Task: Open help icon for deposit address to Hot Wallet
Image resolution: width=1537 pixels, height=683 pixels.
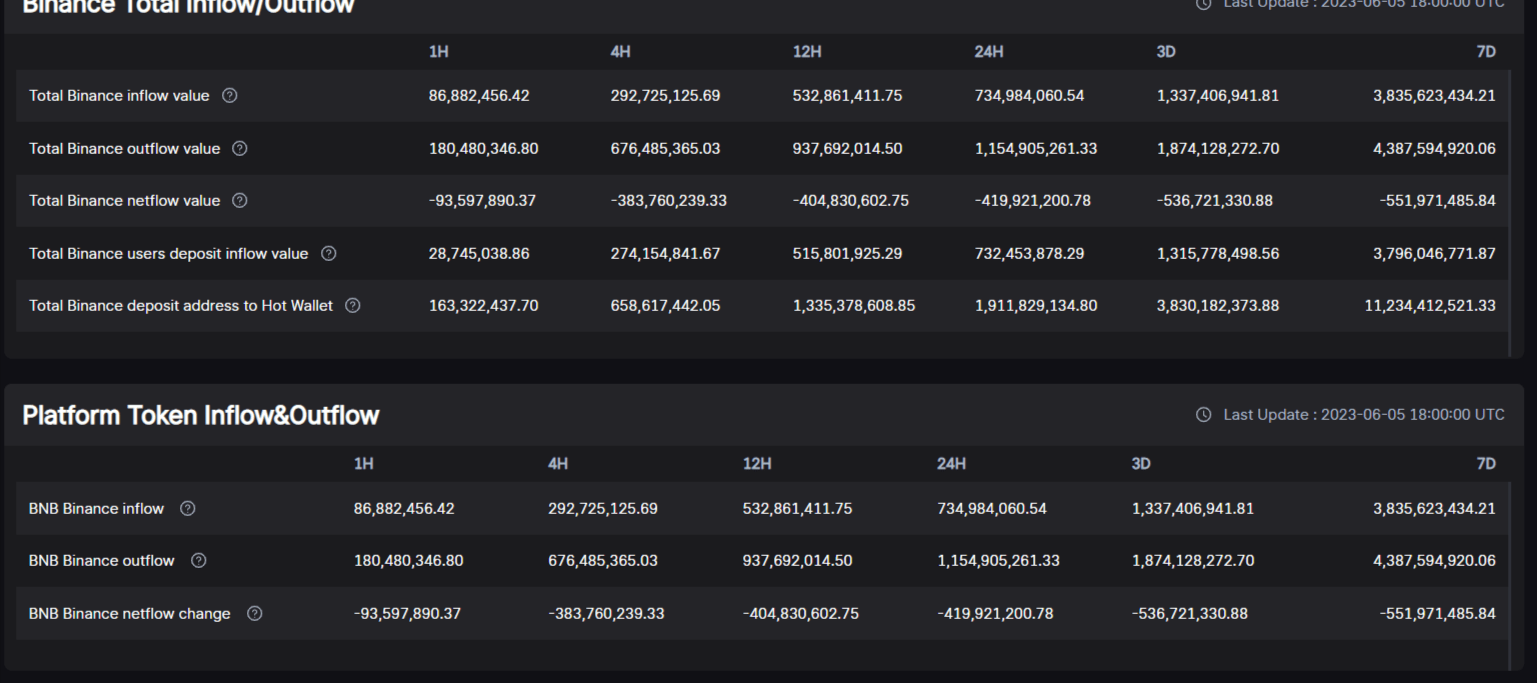Action: tap(353, 305)
